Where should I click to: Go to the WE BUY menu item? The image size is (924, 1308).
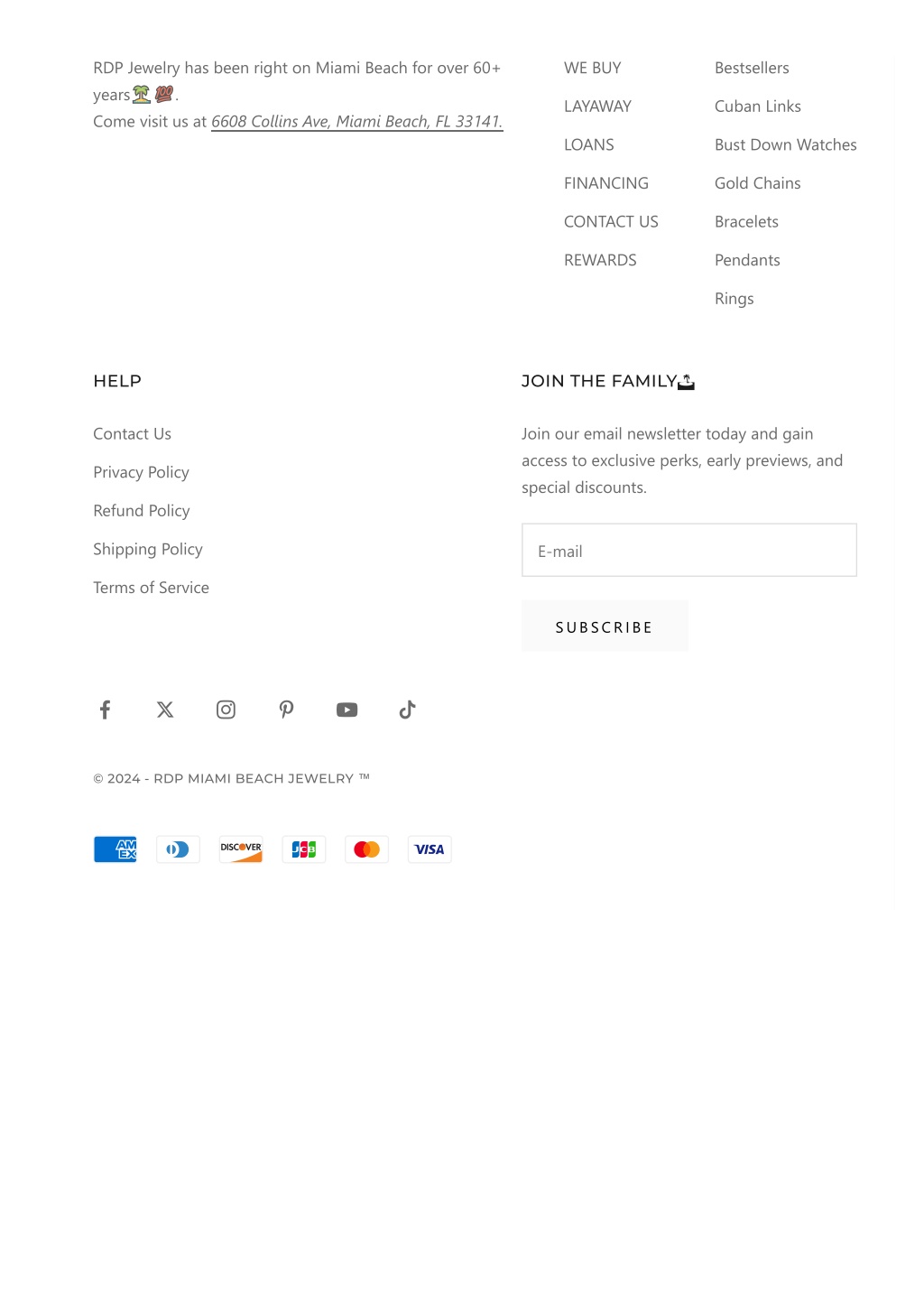click(593, 68)
